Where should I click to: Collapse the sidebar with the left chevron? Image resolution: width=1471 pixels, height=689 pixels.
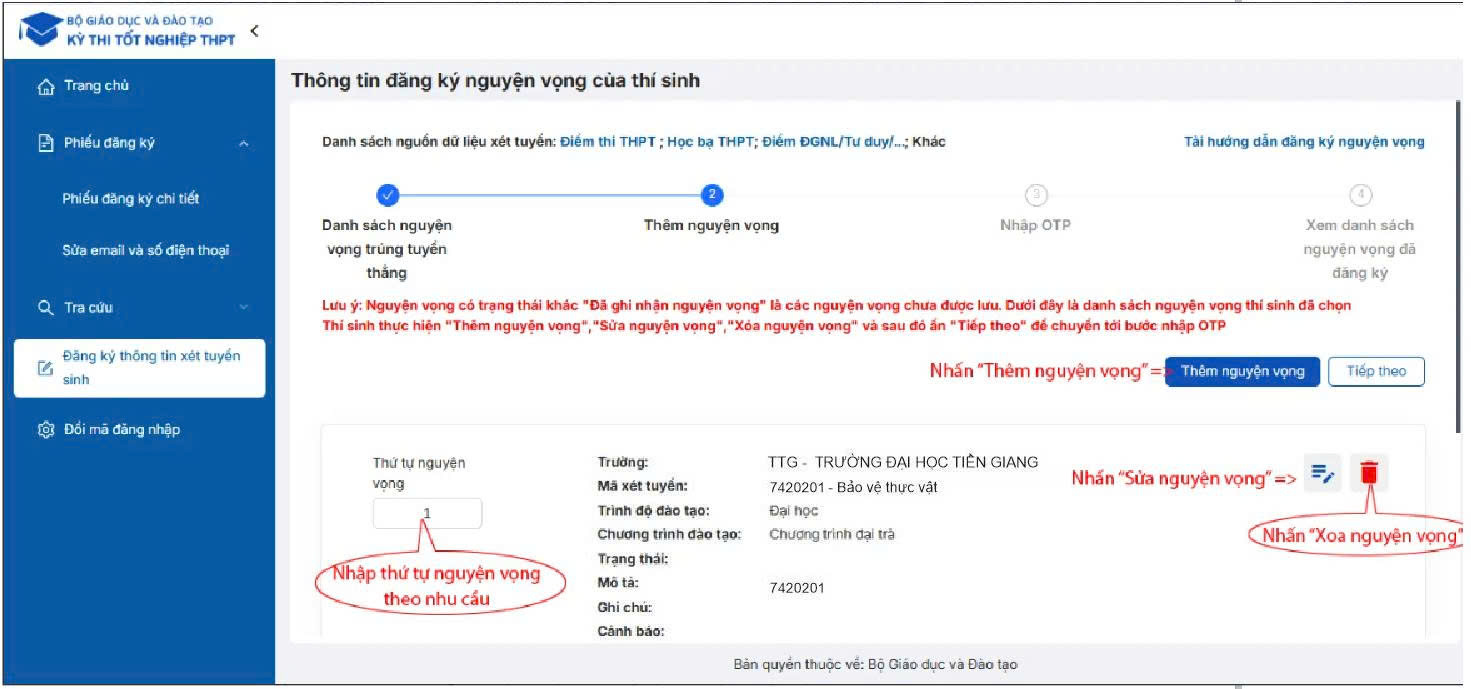tap(254, 31)
